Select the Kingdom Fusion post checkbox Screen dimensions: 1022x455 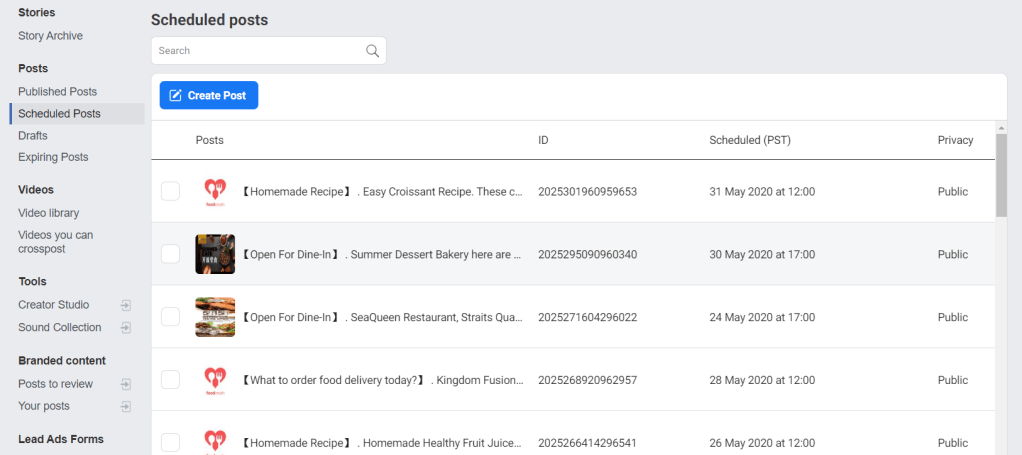170,380
